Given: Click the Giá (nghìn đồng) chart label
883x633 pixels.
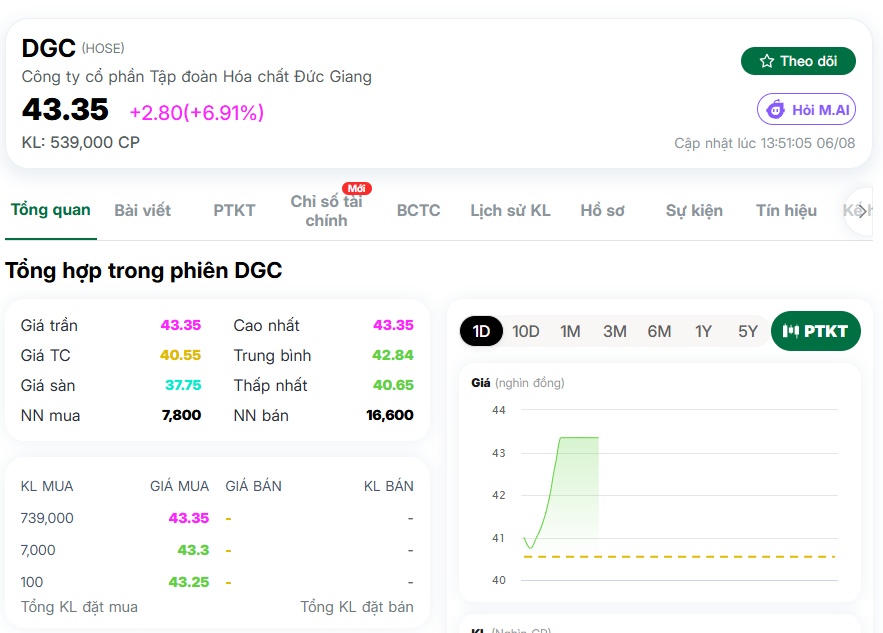Looking at the screenshot, I should tap(518, 383).
